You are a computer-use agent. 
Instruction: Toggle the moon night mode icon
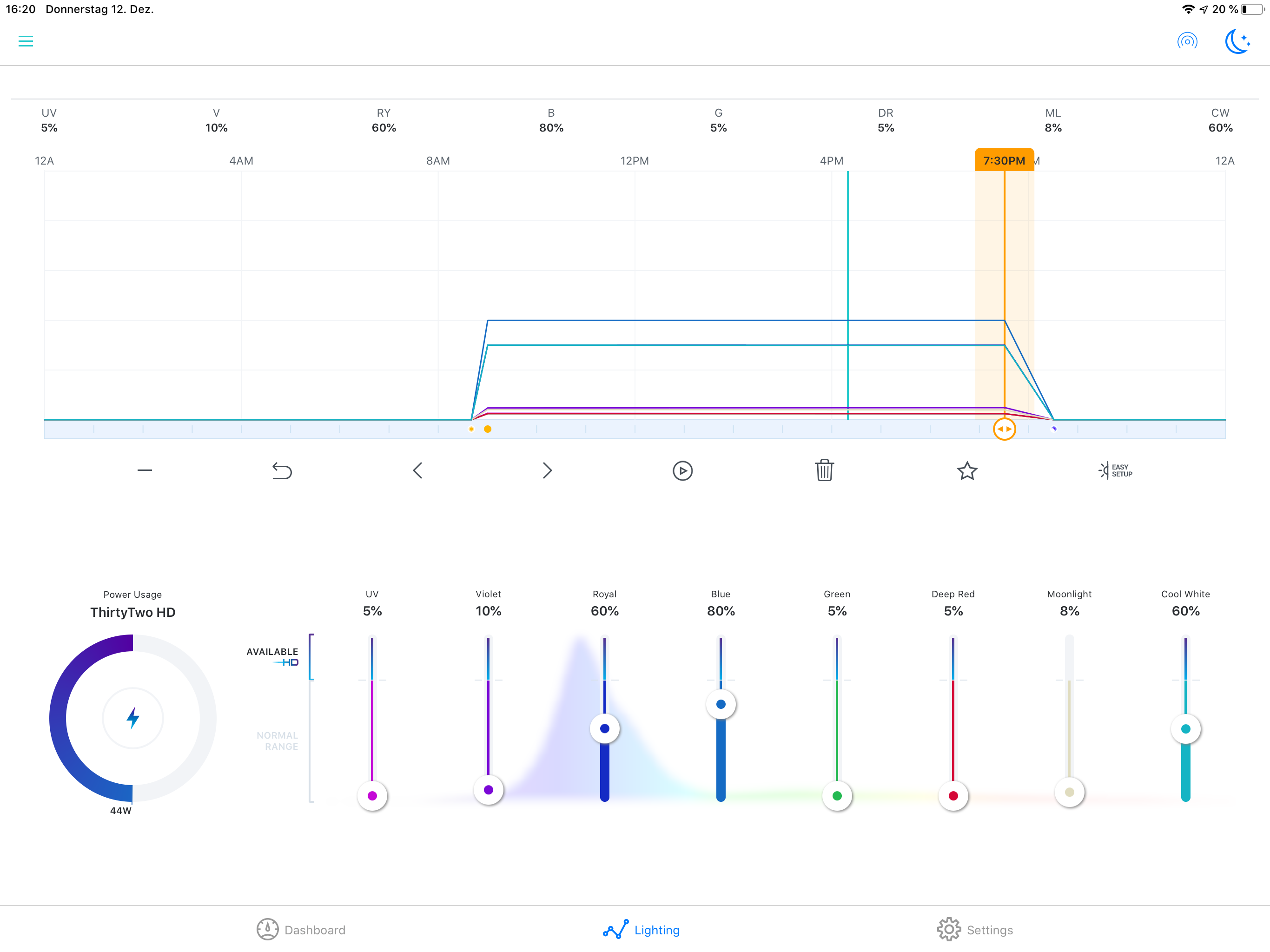click(x=1237, y=41)
